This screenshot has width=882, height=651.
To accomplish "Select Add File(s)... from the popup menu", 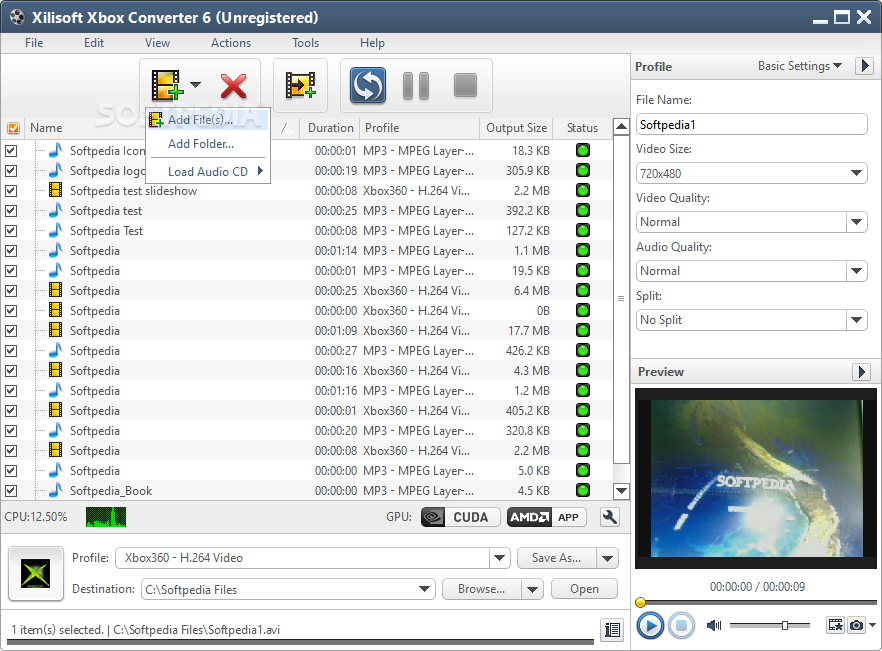I will 208,119.
